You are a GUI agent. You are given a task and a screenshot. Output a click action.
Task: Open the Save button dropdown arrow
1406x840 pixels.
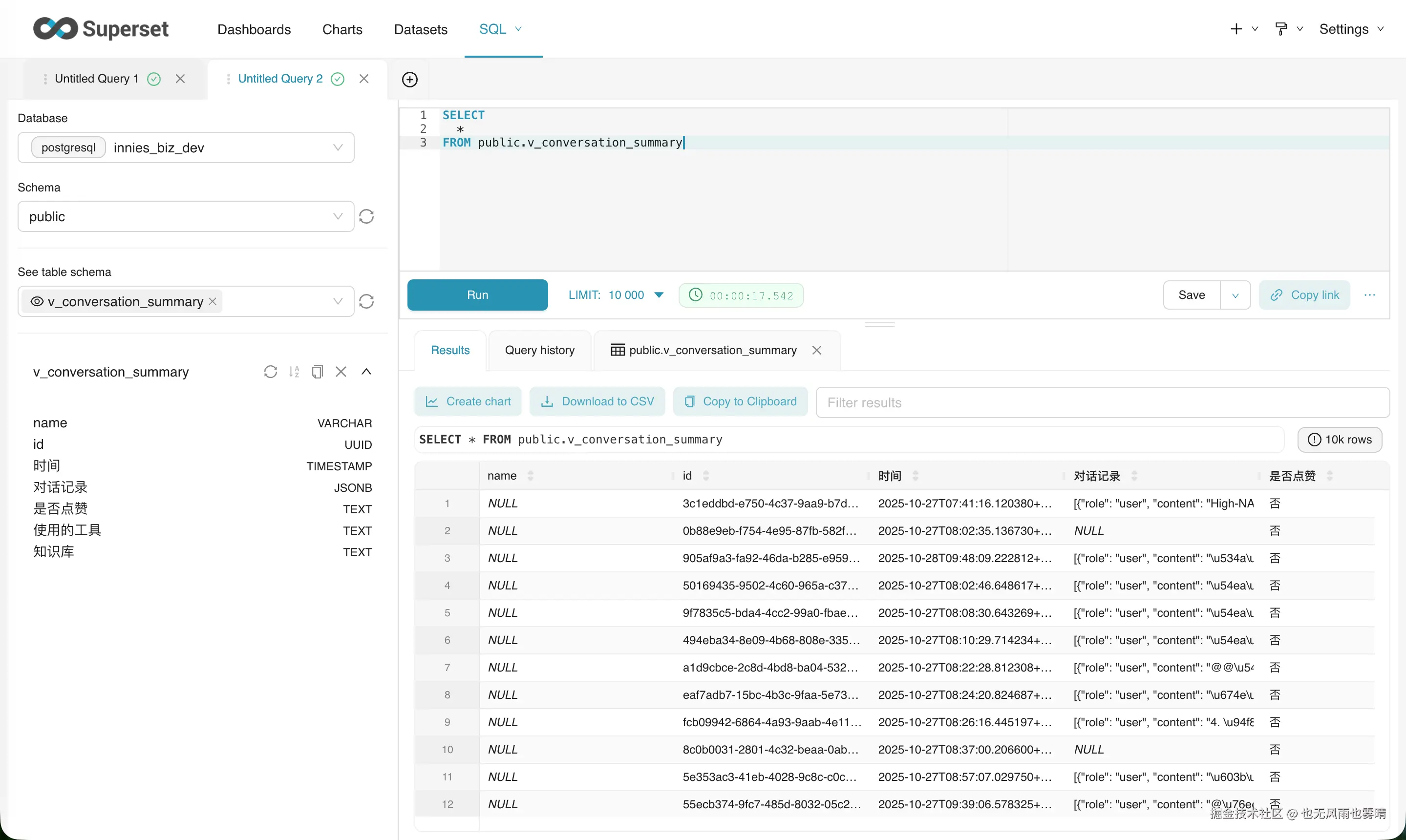[x=1235, y=295]
